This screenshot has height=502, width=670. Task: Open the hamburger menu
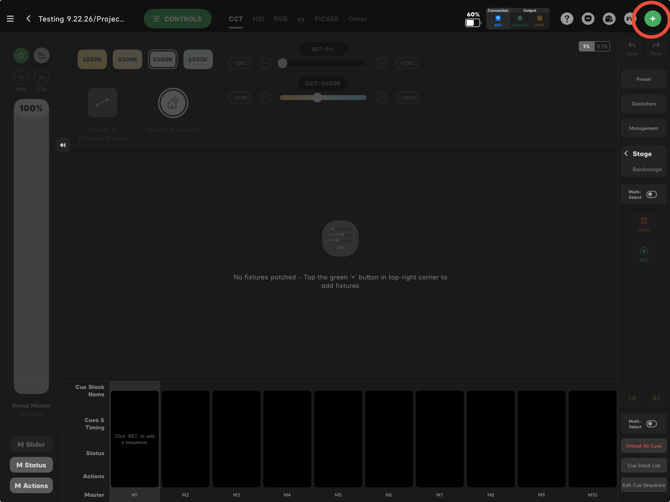click(x=10, y=19)
